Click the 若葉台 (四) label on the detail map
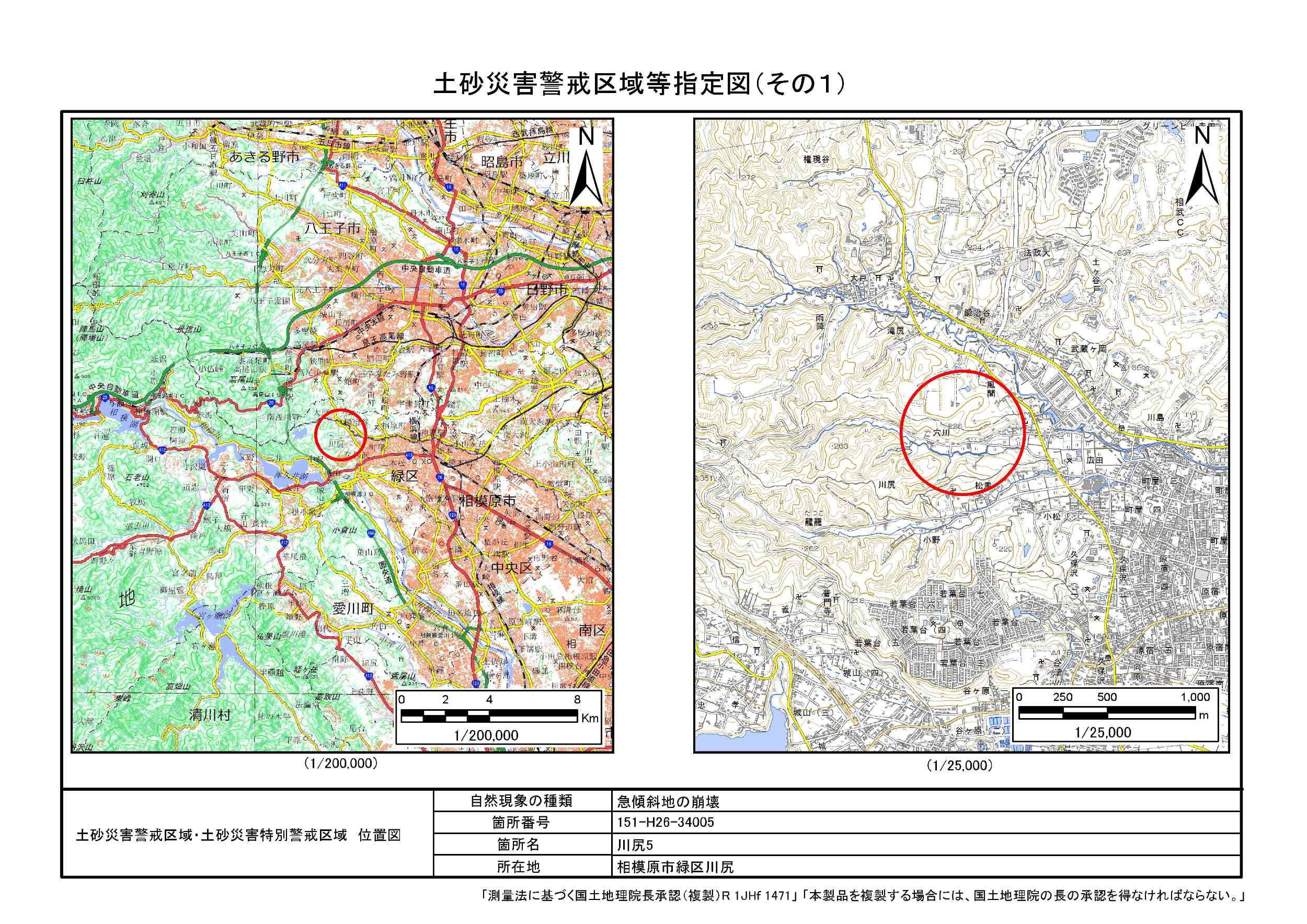Screen dimensions: 1307x924 [925, 629]
